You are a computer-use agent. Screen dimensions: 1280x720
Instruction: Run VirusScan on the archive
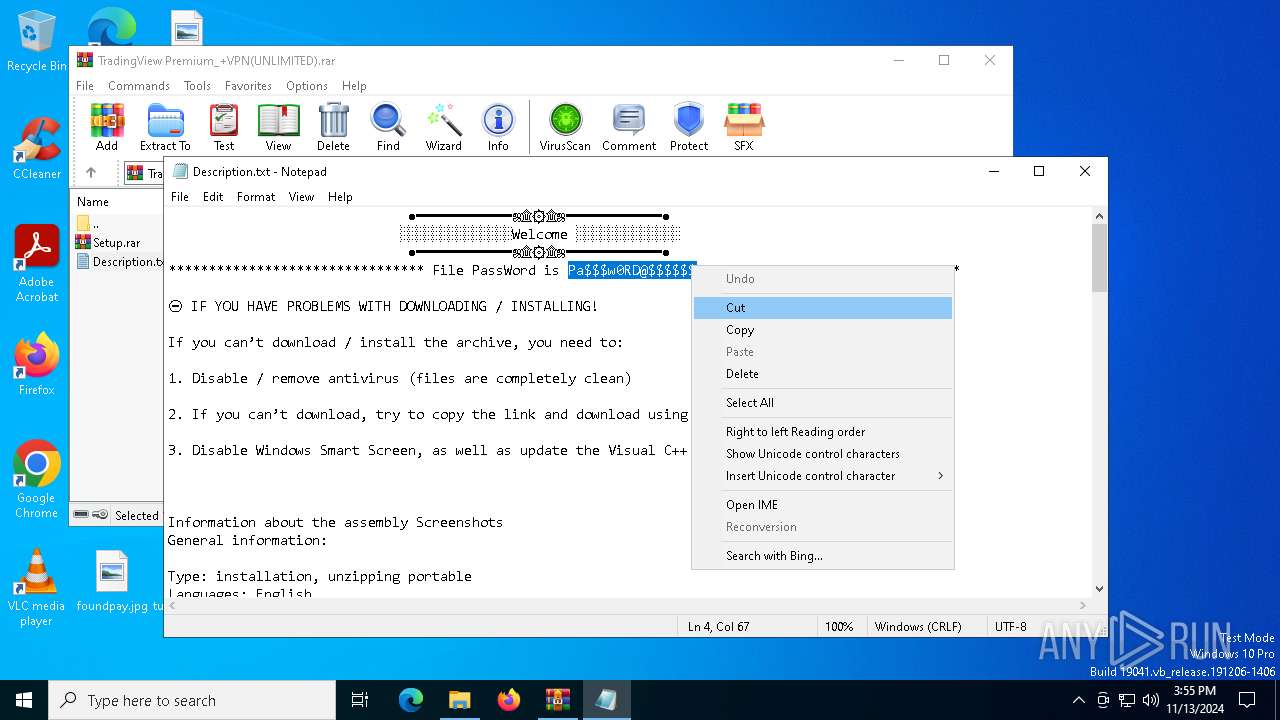[x=565, y=127]
